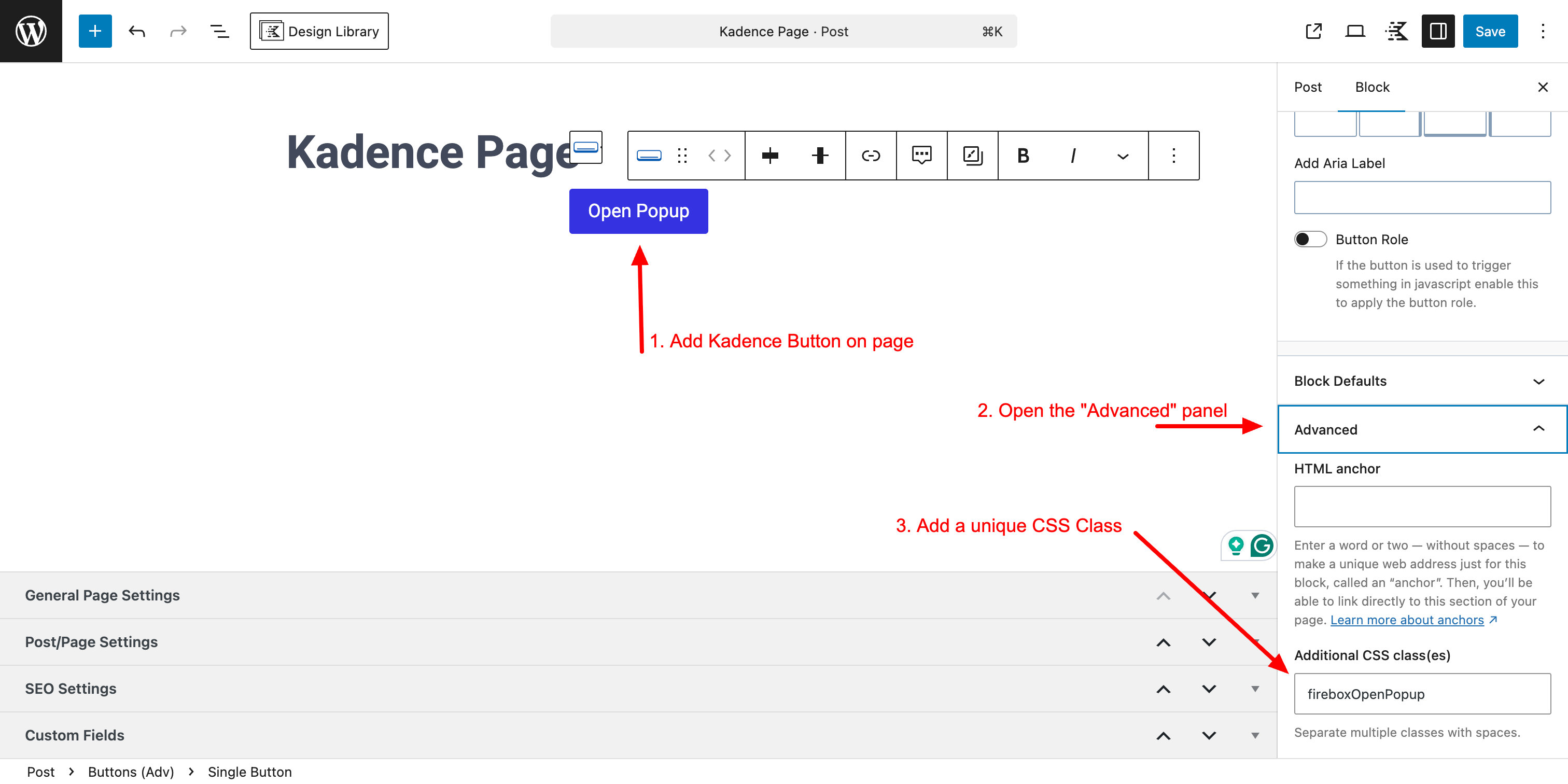Move Custom Fields panel down

[1209, 735]
